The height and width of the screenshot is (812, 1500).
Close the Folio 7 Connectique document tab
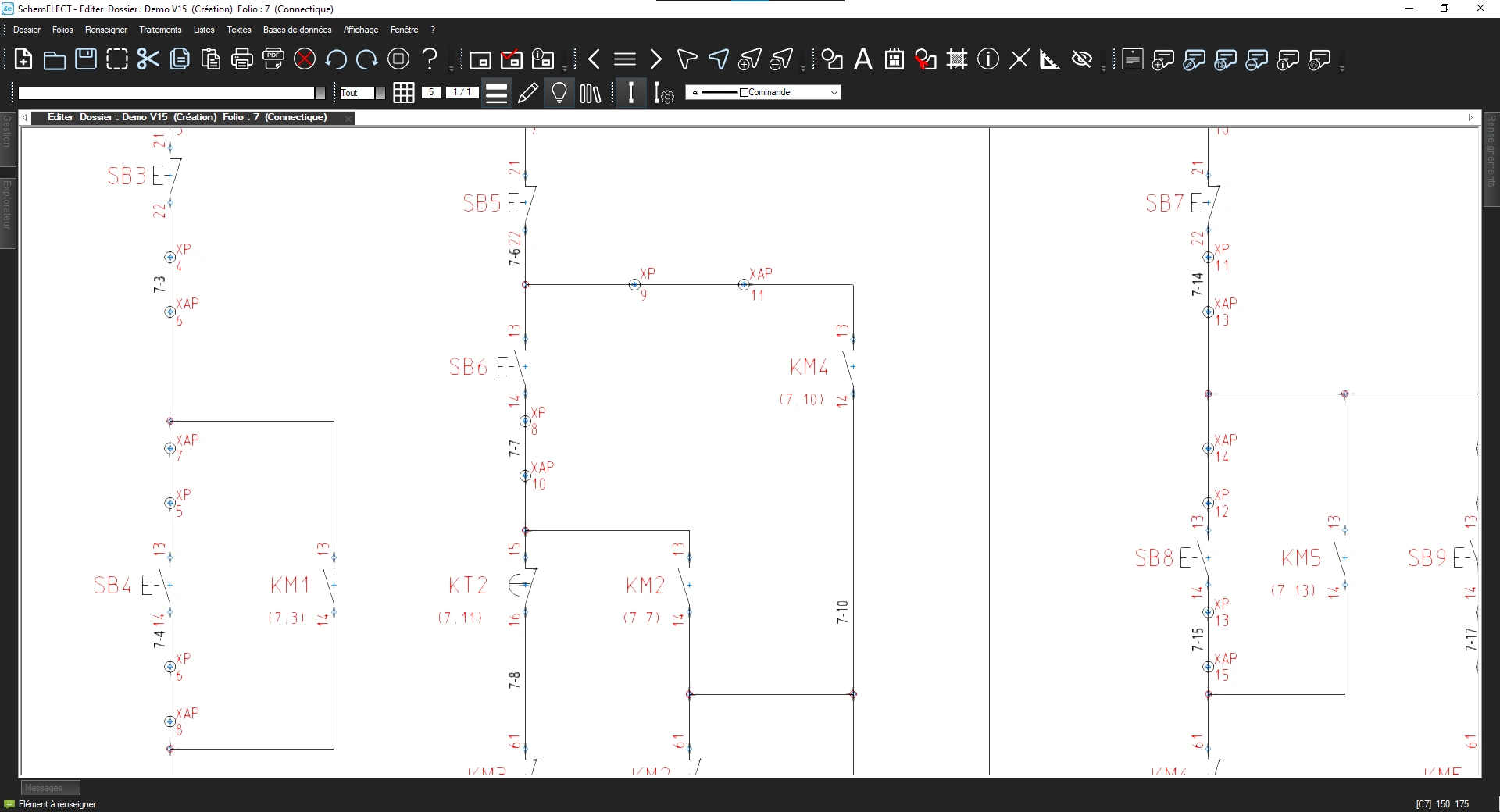[x=348, y=118]
